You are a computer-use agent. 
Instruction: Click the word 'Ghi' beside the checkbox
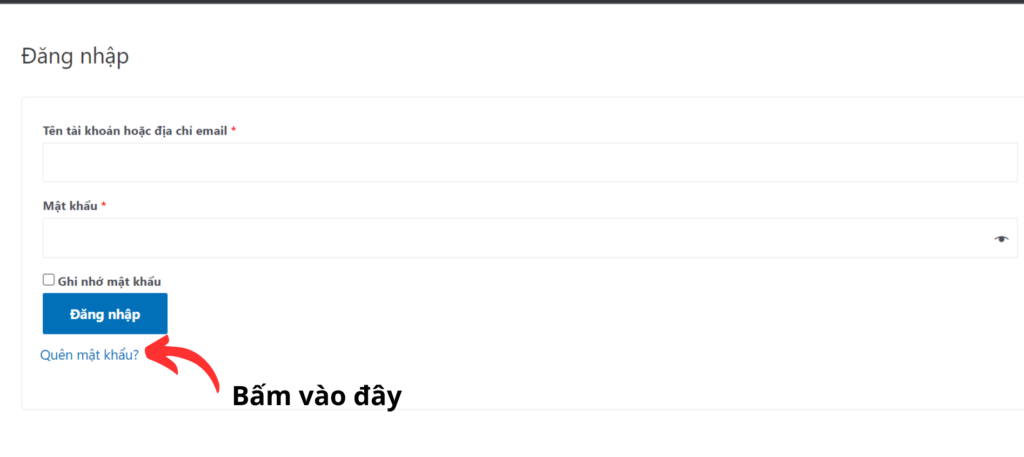pos(66,281)
